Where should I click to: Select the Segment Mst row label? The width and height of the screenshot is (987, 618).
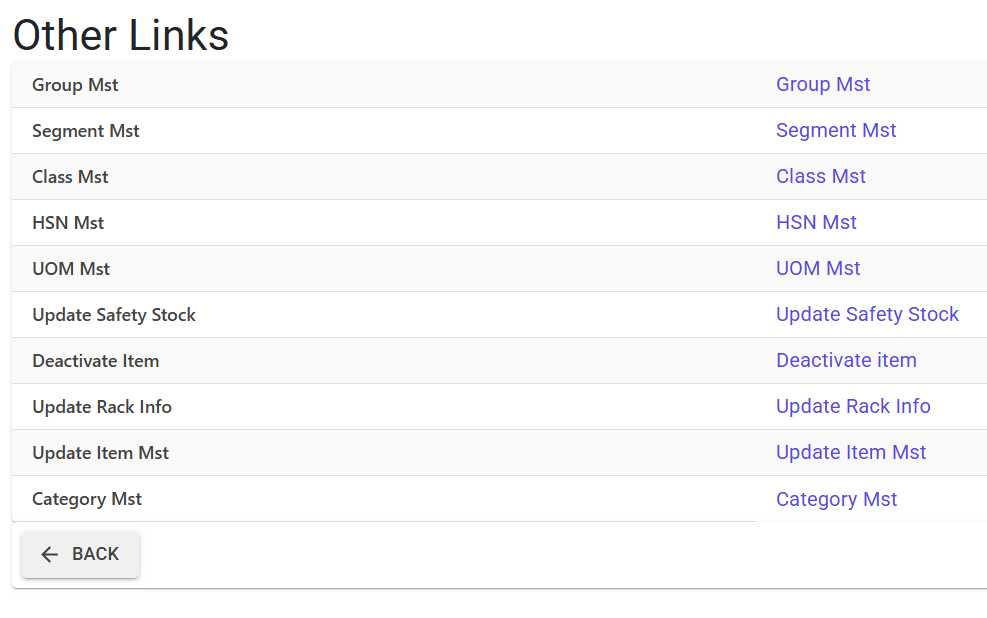(x=86, y=131)
